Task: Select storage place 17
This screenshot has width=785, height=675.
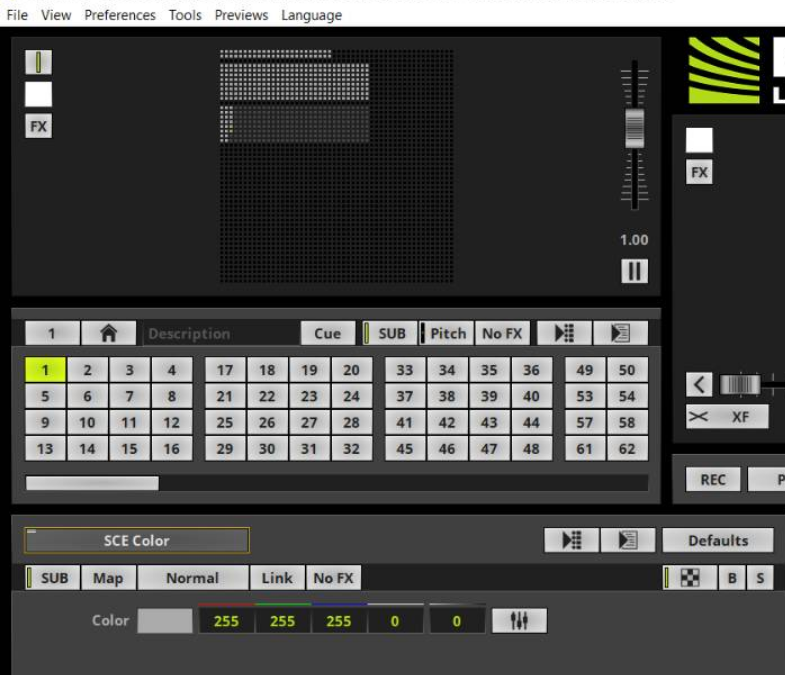Action: [225, 370]
